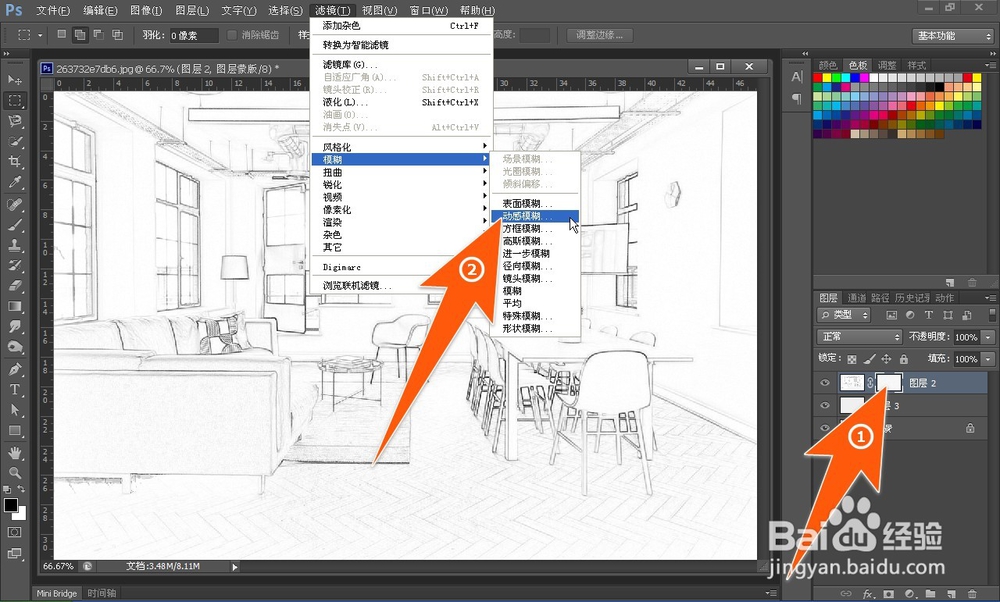This screenshot has height=602, width=1000.
Task: Select the Horizontal Type tool
Action: 15,390
